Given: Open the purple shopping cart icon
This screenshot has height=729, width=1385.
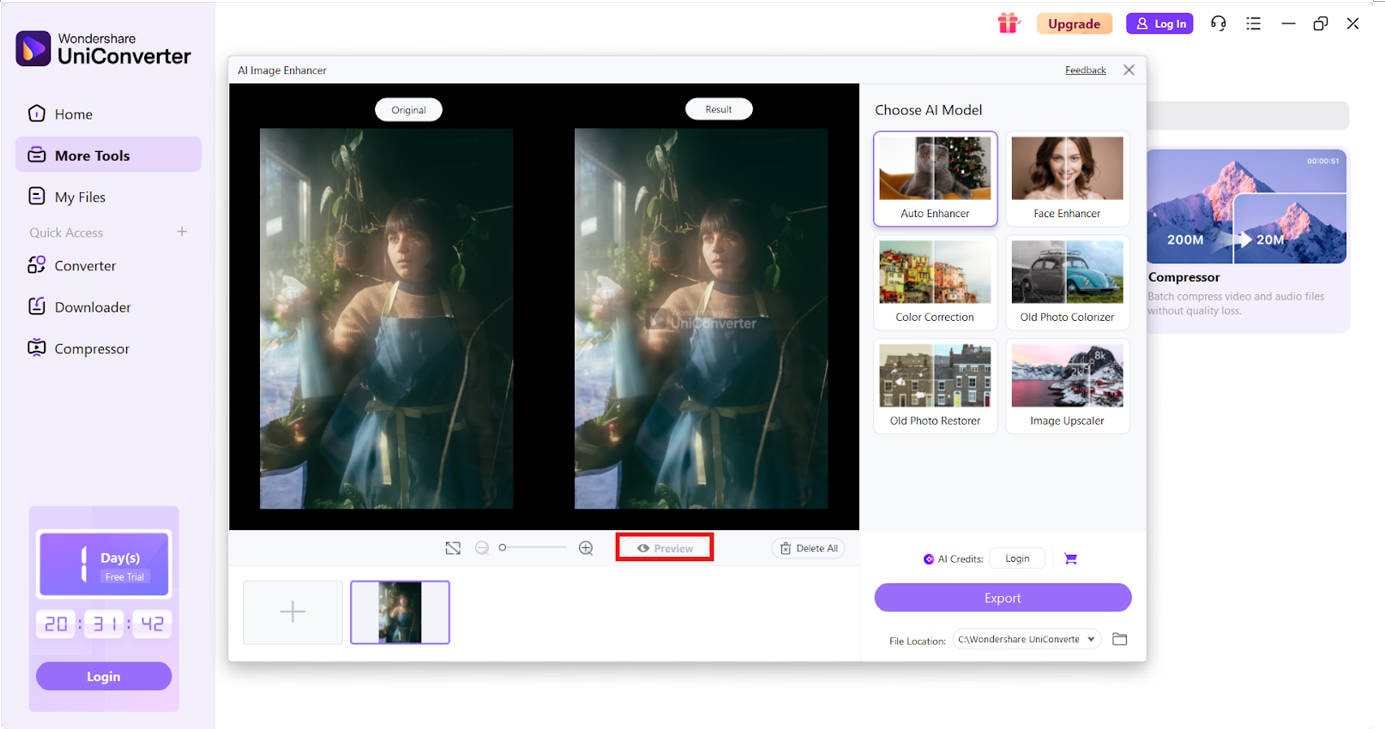Looking at the screenshot, I should click(1070, 559).
